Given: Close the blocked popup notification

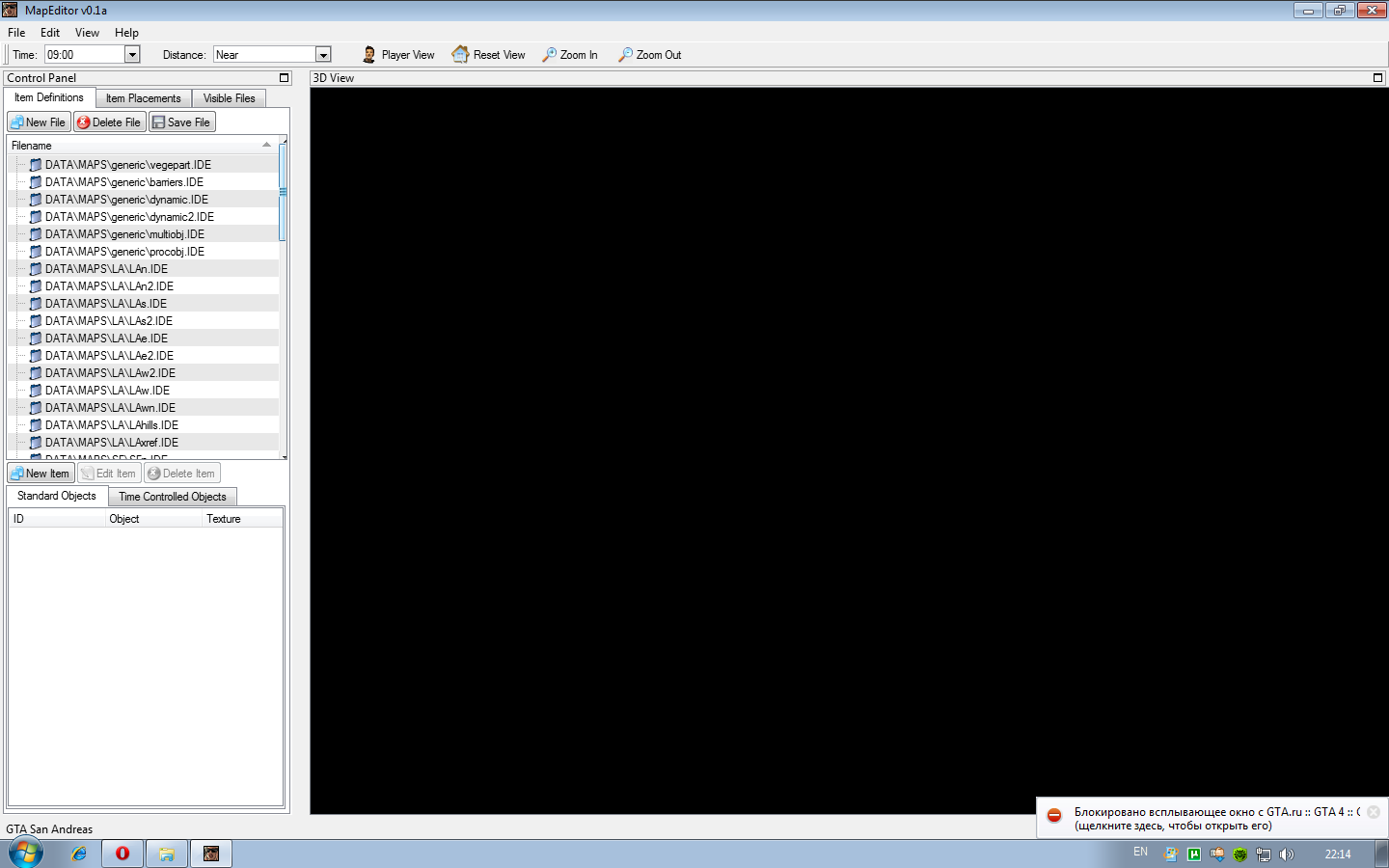Looking at the screenshot, I should (x=1374, y=812).
